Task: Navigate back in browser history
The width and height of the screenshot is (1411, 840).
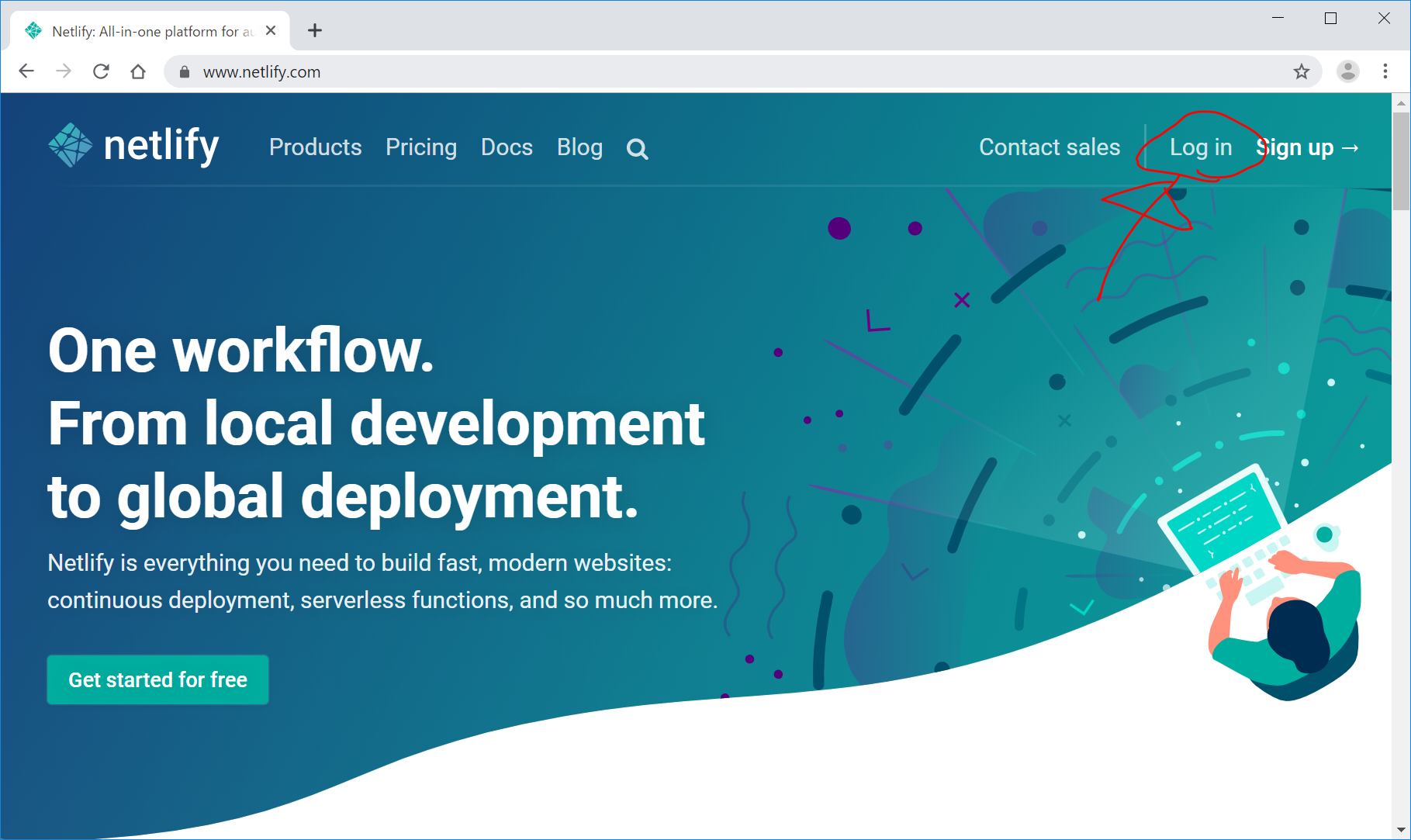Action: click(x=26, y=72)
